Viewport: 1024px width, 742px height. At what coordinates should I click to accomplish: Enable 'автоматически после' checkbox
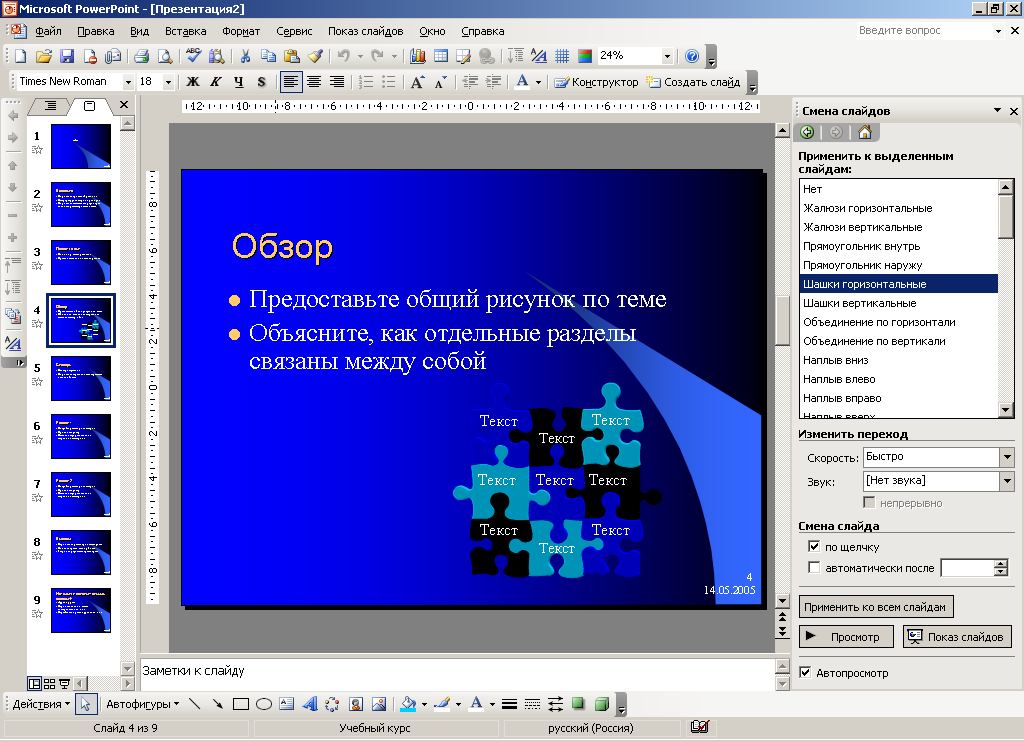814,567
